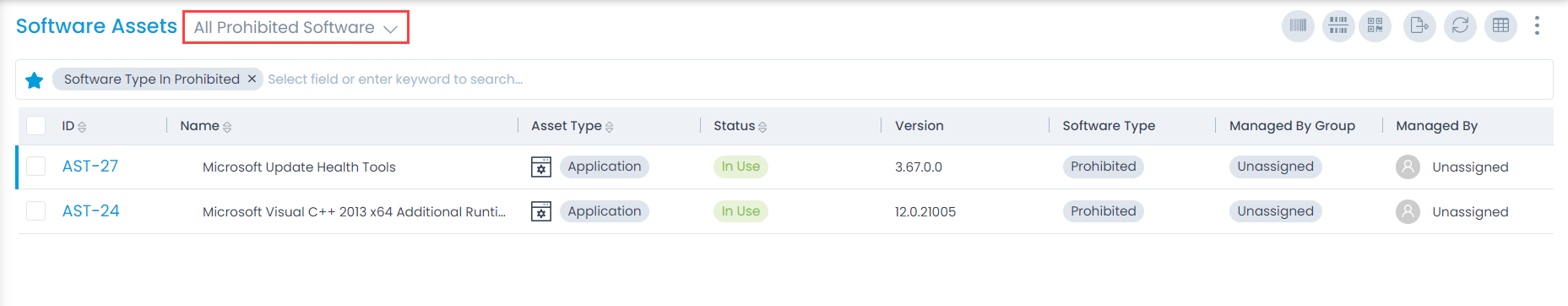Click the multiple barcode scan icon
The image size is (1568, 306).
point(1338,26)
